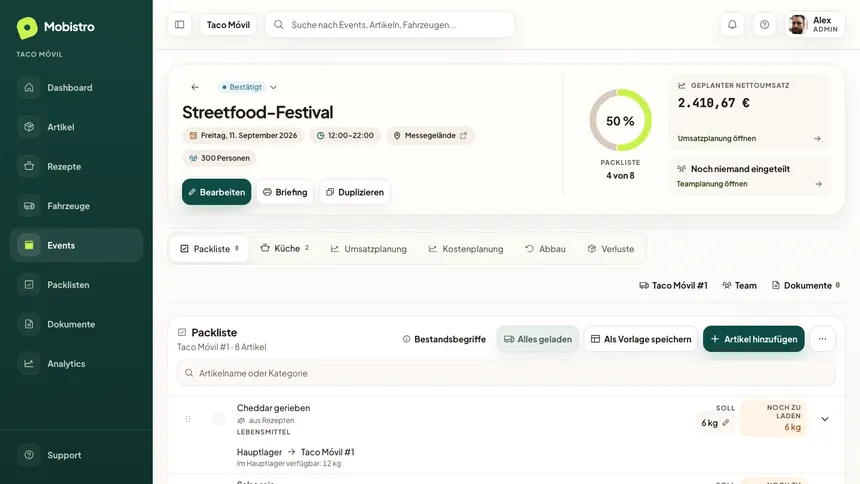The height and width of the screenshot is (484, 860).
Task: Check the Cheddar gerieben row circle
Action: pos(219,419)
